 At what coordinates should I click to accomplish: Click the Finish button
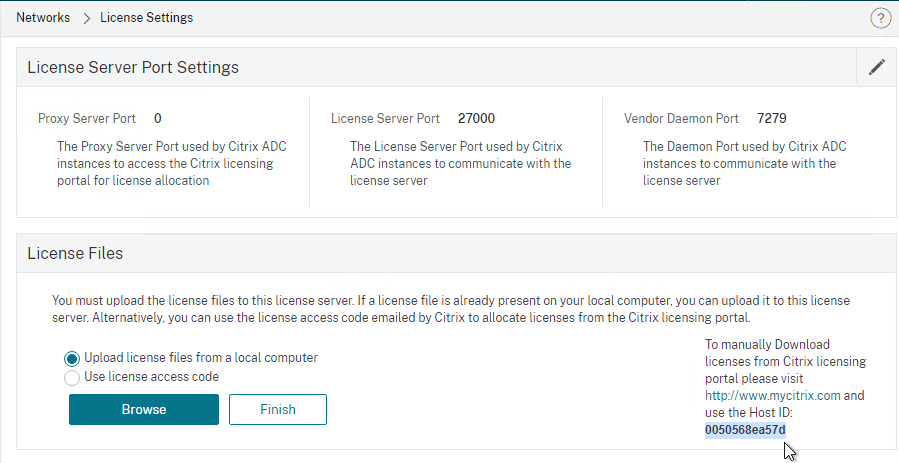pos(278,409)
